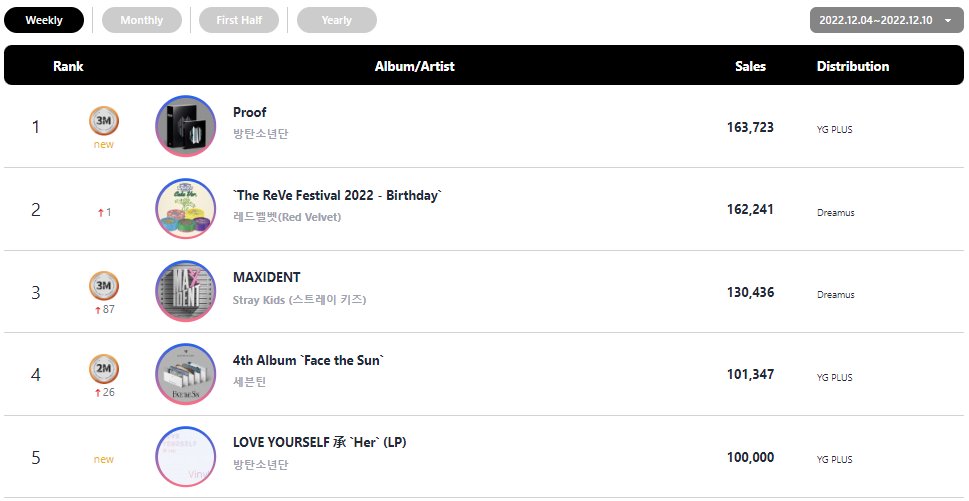969x501 pixels.
Task: Click the 3M badge beside MAXIDENT
Action: pos(104,287)
